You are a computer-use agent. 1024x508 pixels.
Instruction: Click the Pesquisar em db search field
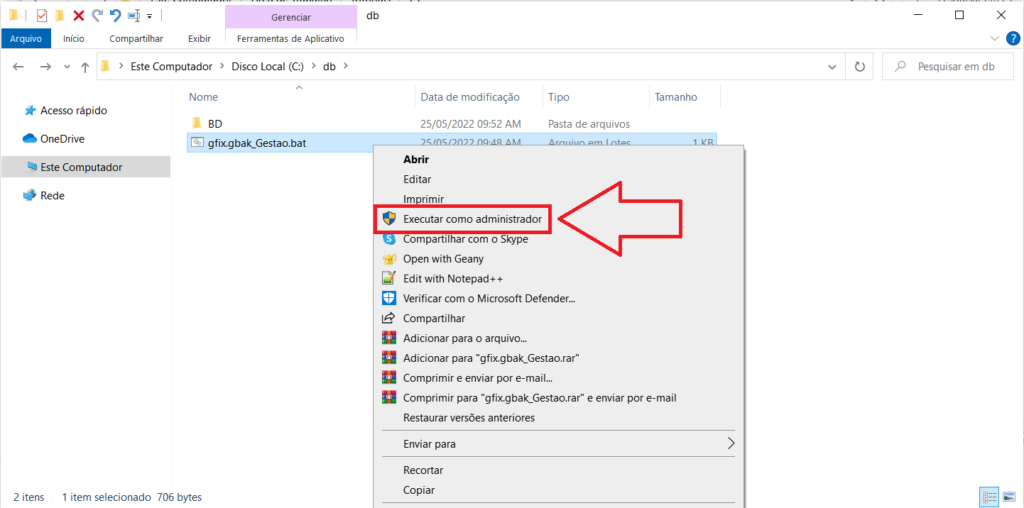coord(950,66)
